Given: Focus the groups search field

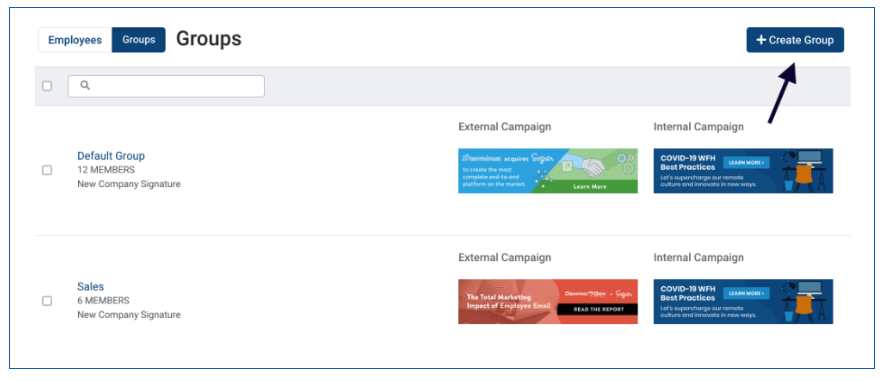Looking at the screenshot, I should click(166, 86).
